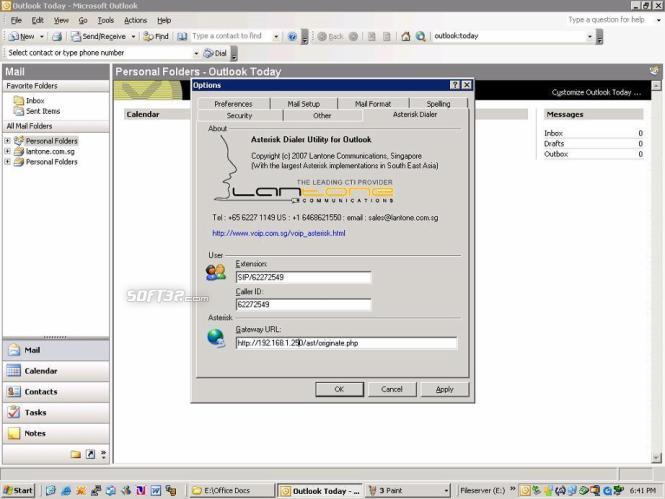
Task: Open Mail pane in navigation bar
Action: [56, 350]
